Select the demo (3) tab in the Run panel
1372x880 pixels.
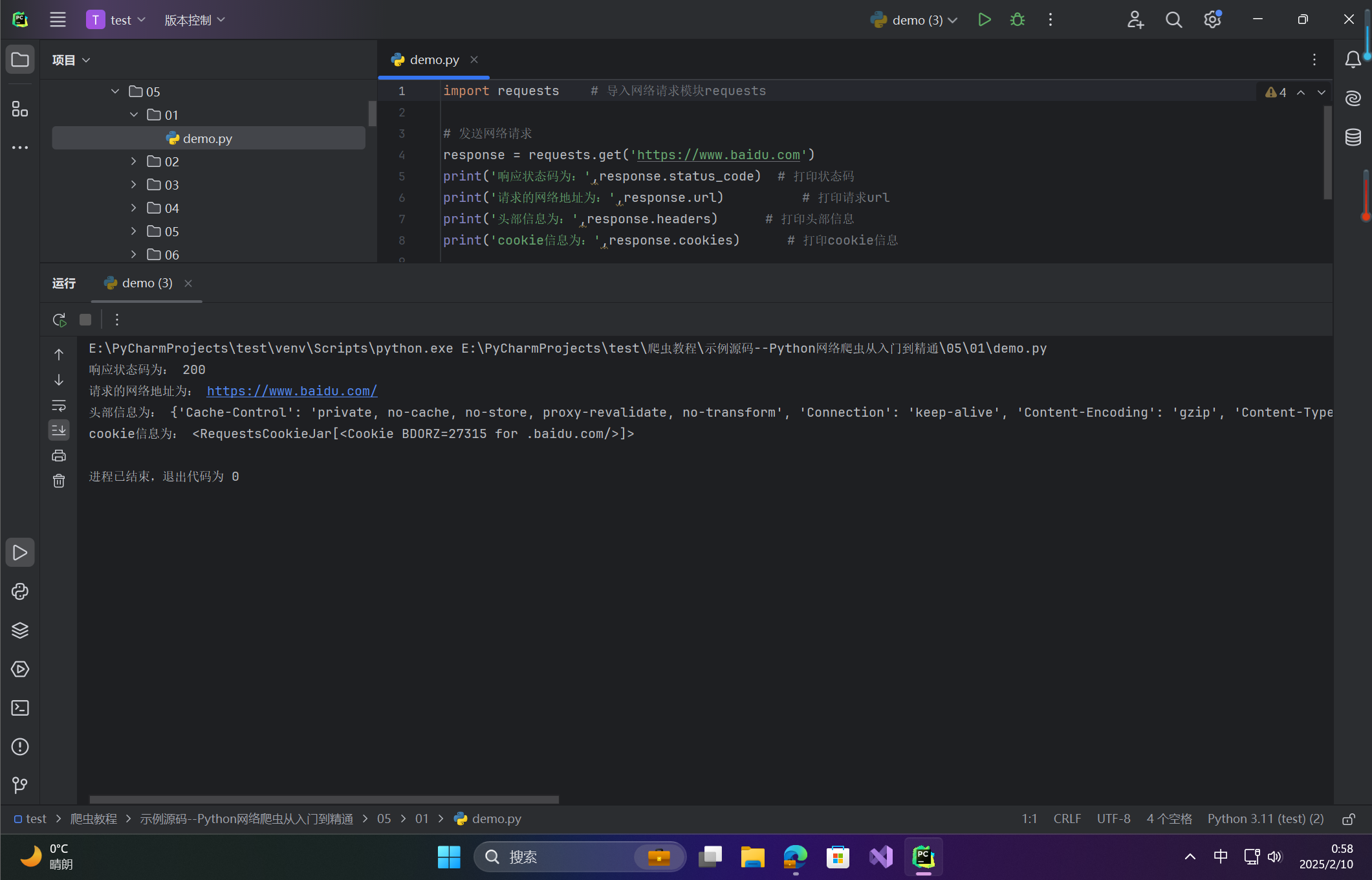(147, 283)
